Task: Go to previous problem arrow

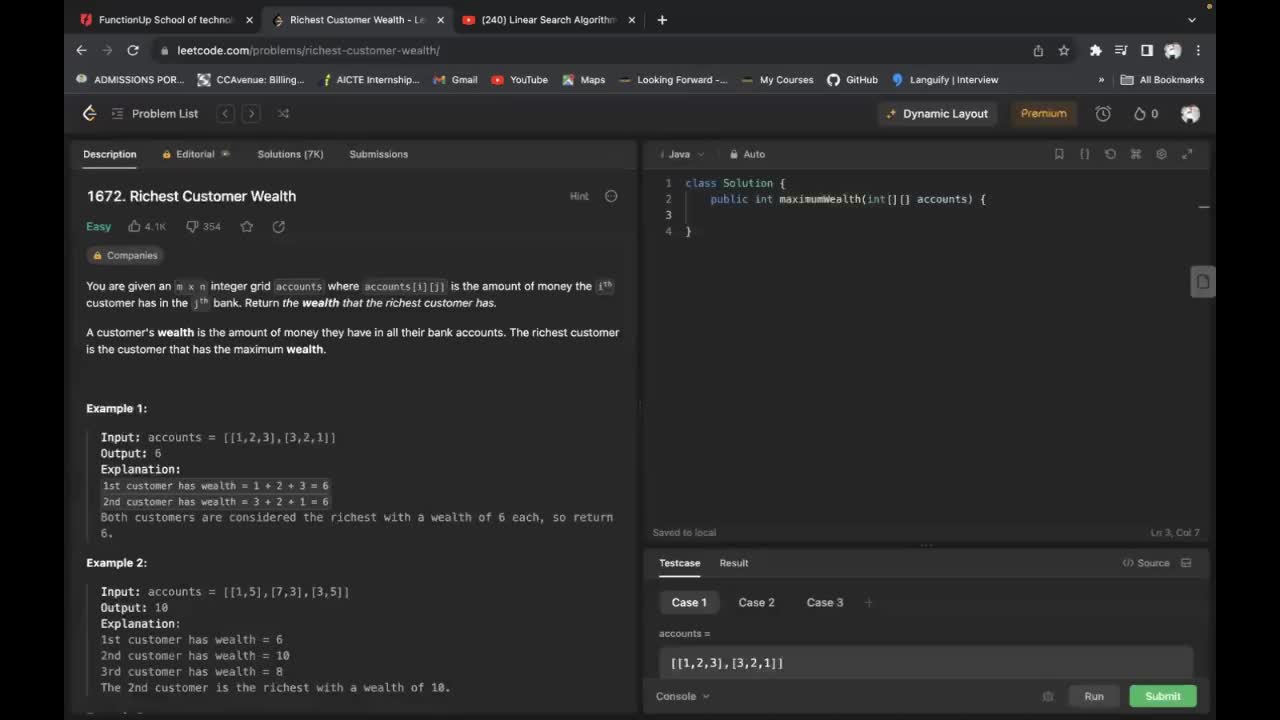Action: 226,113
